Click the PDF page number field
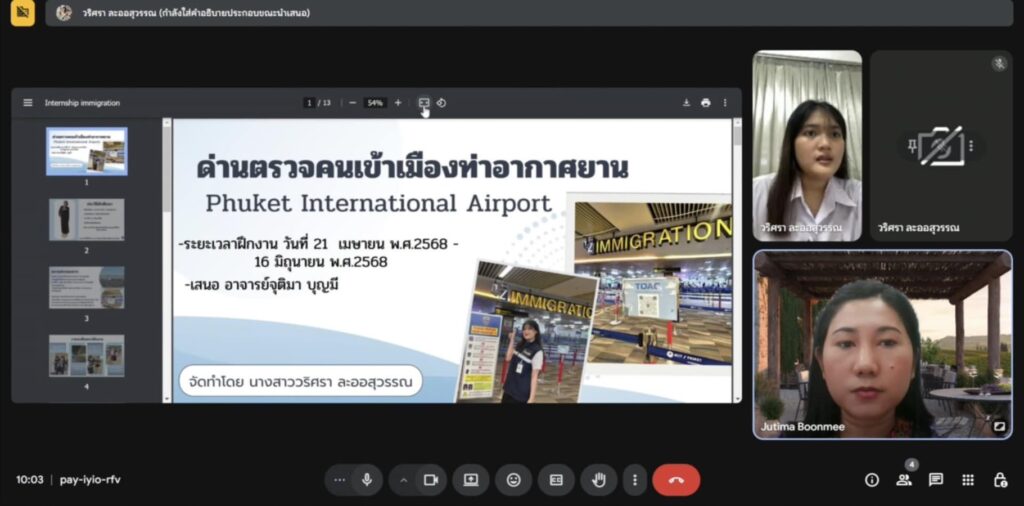 (310, 103)
